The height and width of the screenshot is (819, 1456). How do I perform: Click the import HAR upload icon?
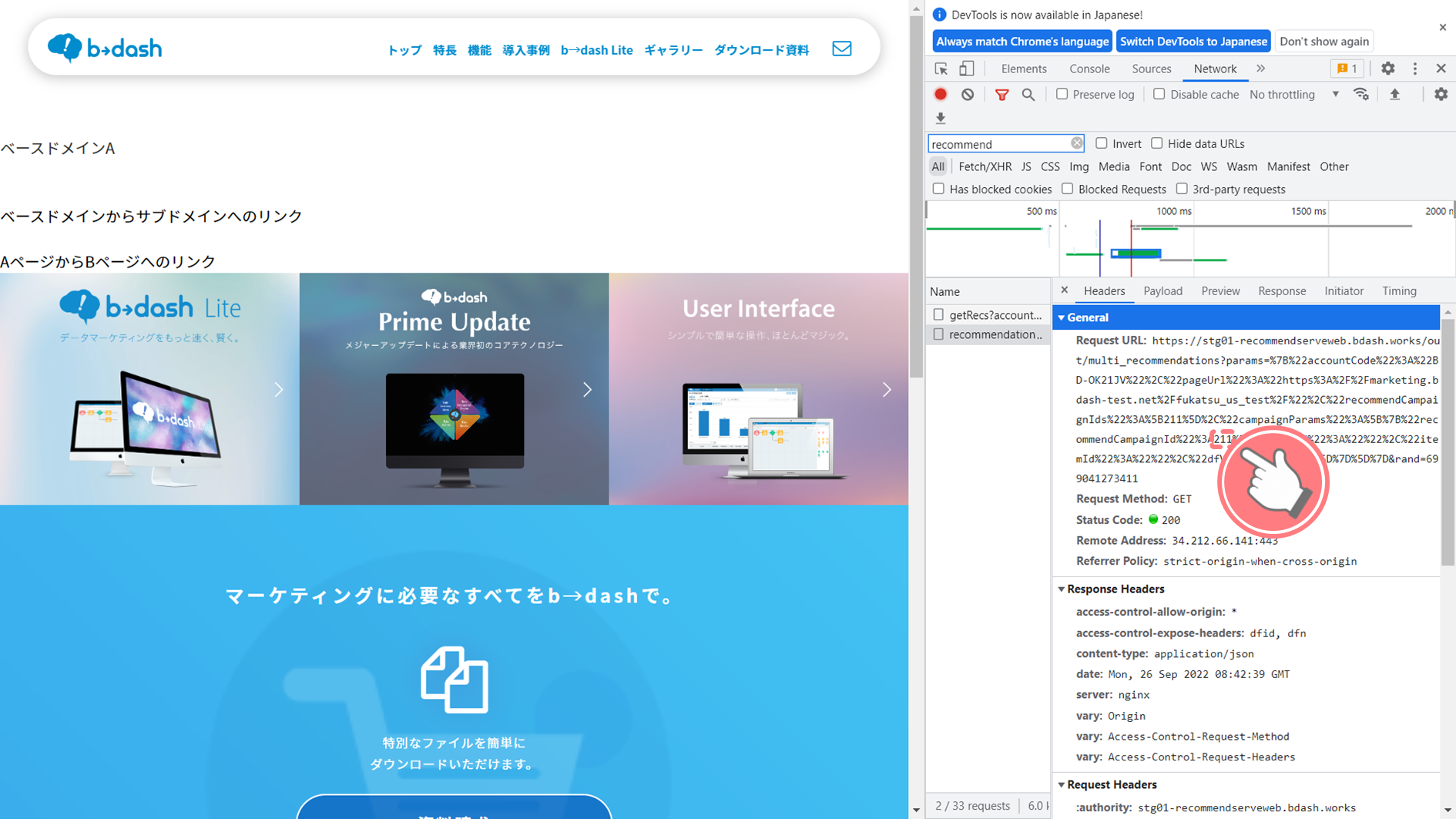[x=1394, y=94]
